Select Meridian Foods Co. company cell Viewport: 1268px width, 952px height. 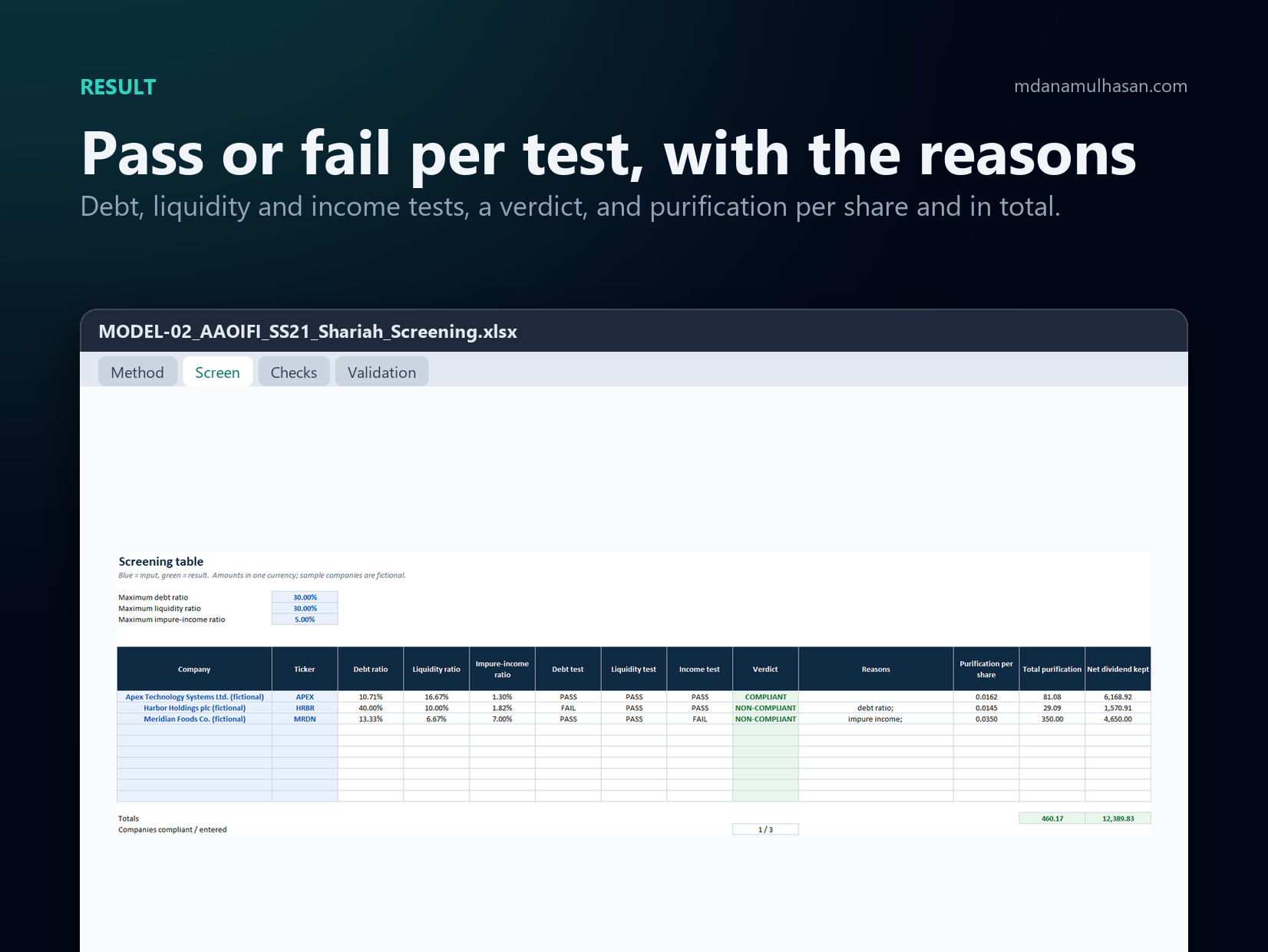tap(194, 719)
